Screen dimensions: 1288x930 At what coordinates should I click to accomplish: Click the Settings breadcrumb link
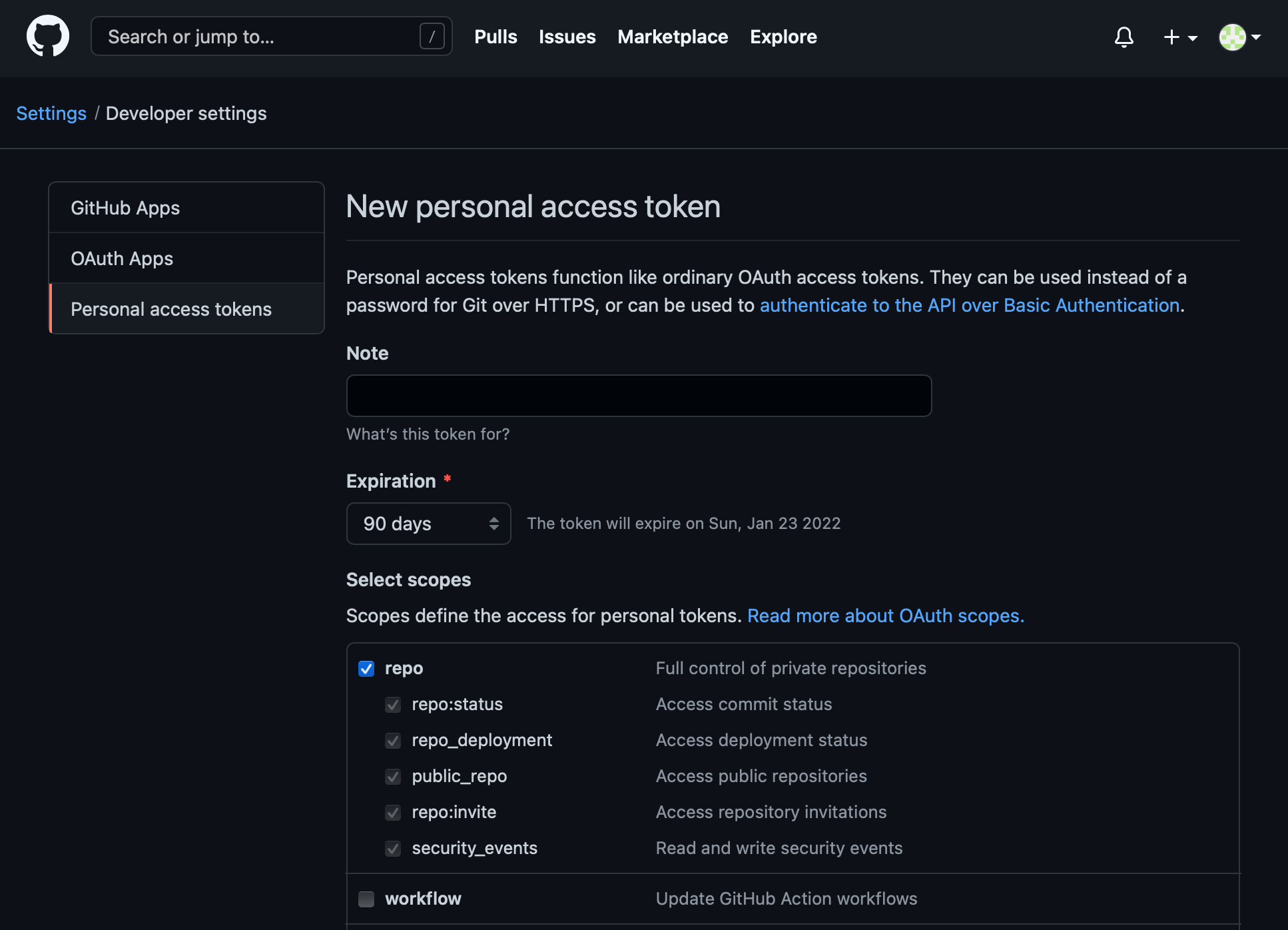tap(51, 113)
